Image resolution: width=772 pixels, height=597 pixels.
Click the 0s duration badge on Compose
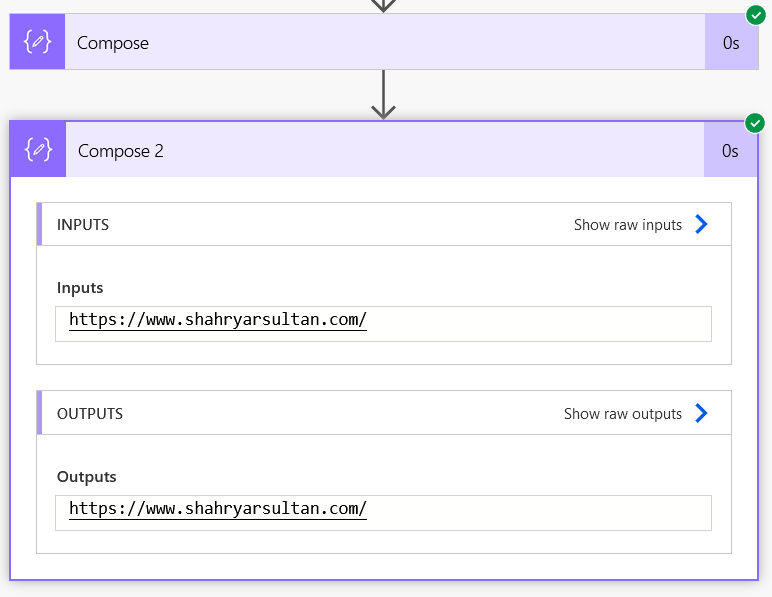[x=731, y=43]
